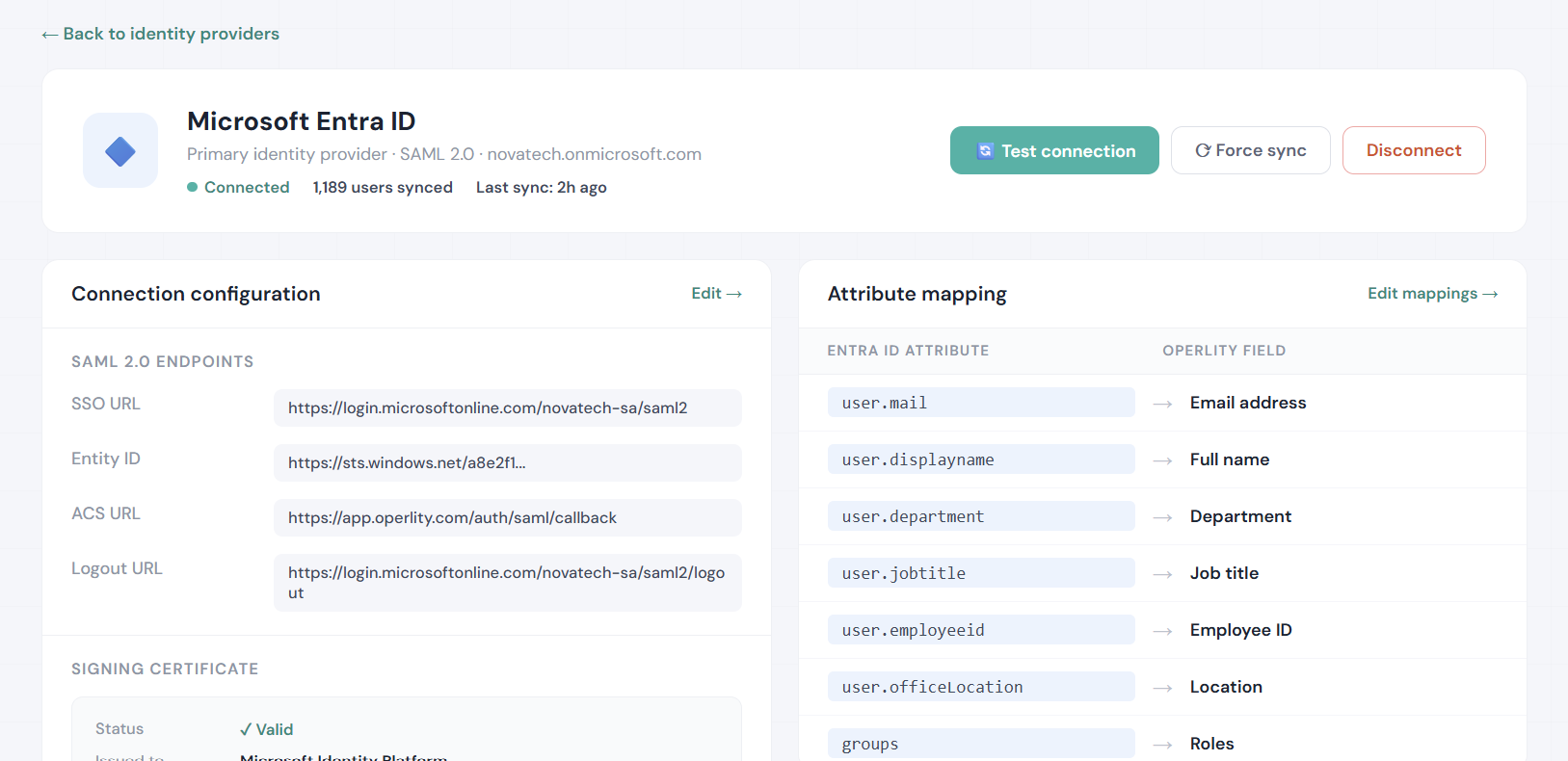
Task: Click the Disconnect button
Action: 1414,150
